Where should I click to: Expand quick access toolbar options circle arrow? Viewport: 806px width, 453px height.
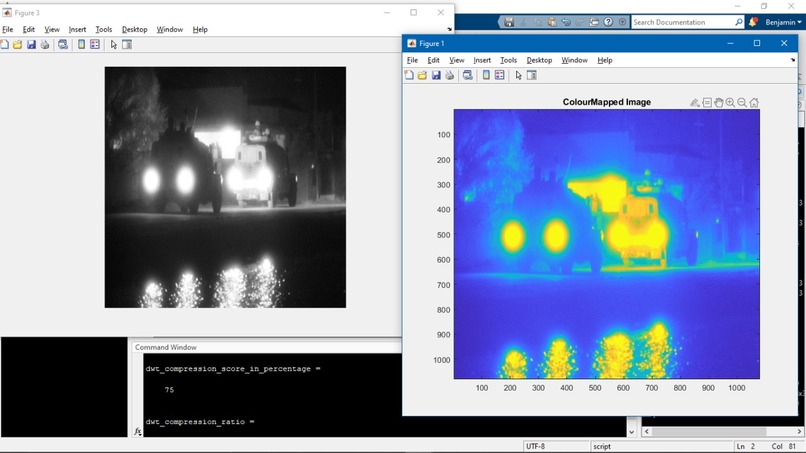(622, 22)
